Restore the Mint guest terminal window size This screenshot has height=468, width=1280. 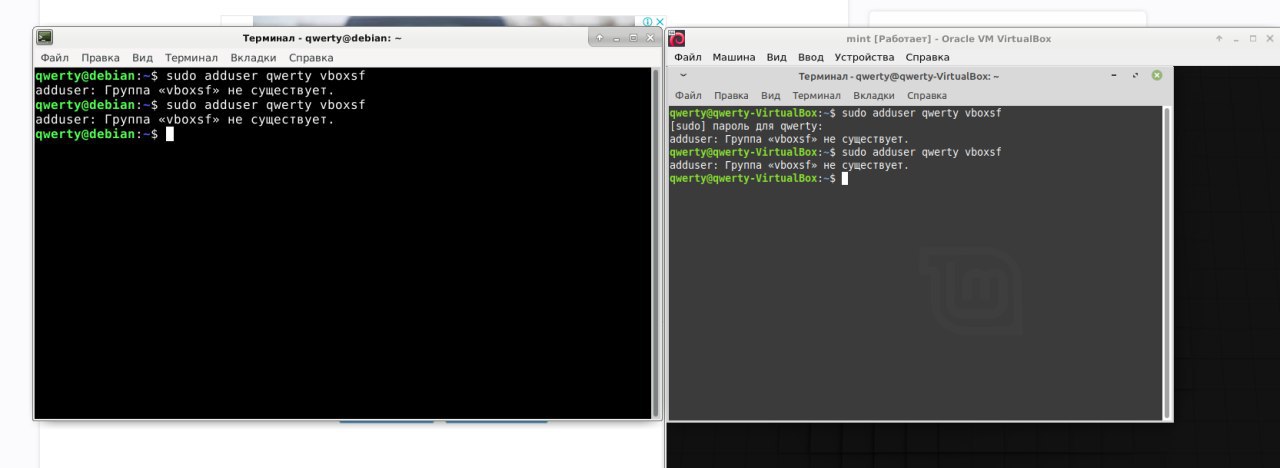pyautogui.click(x=1135, y=76)
